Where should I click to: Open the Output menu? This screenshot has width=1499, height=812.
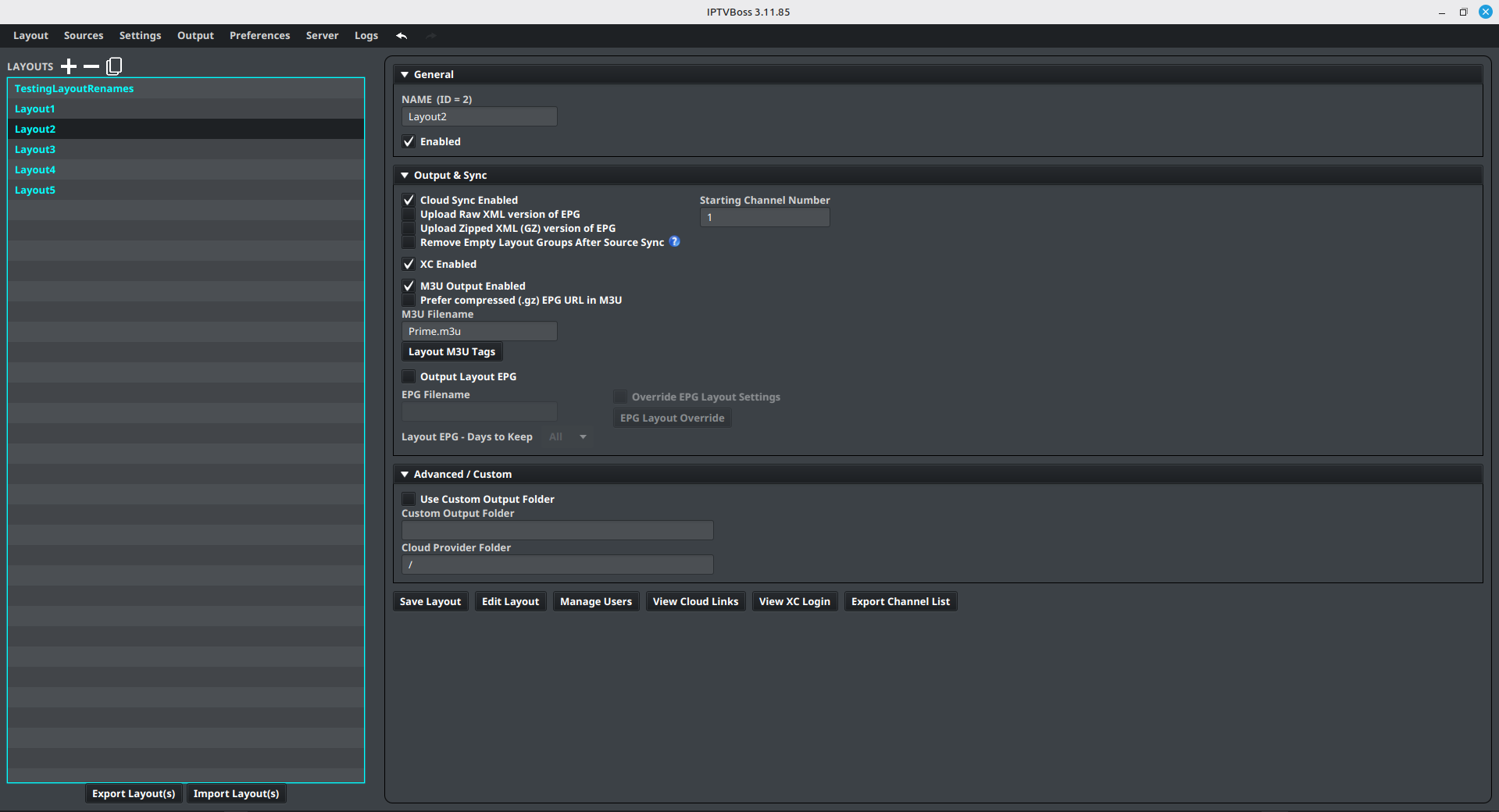click(195, 35)
